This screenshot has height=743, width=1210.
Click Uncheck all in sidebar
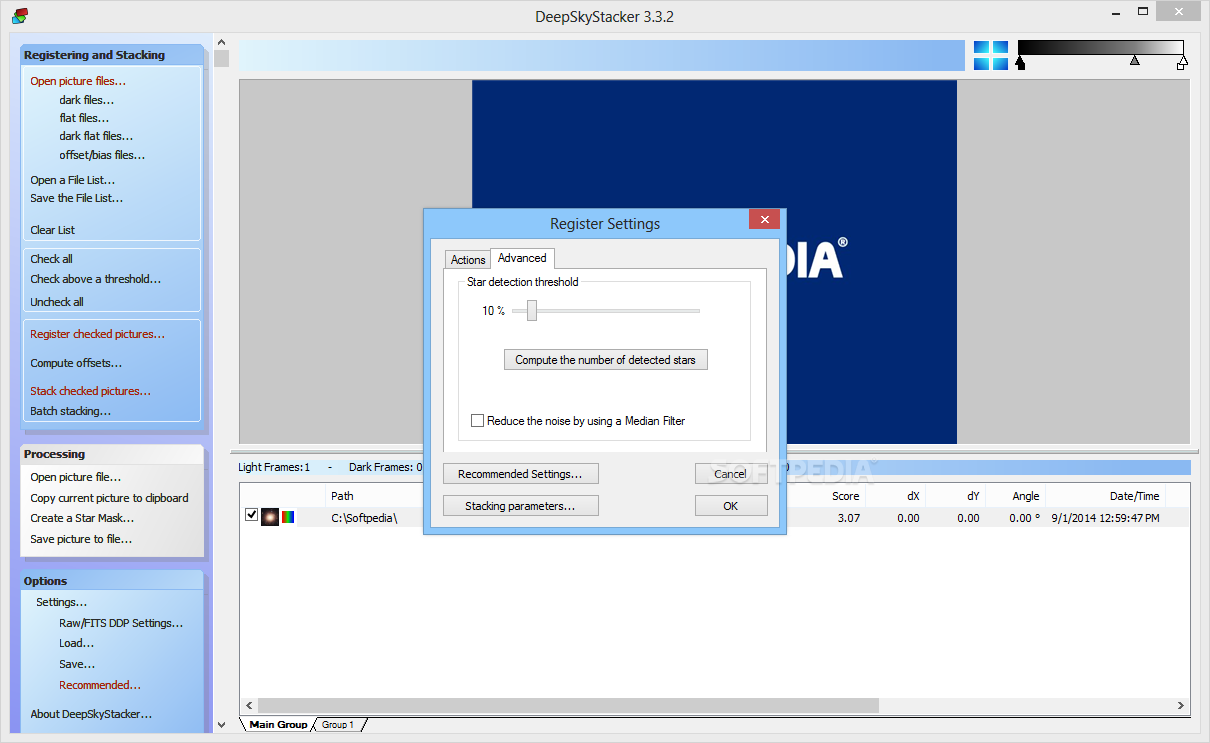pyautogui.click(x=57, y=302)
